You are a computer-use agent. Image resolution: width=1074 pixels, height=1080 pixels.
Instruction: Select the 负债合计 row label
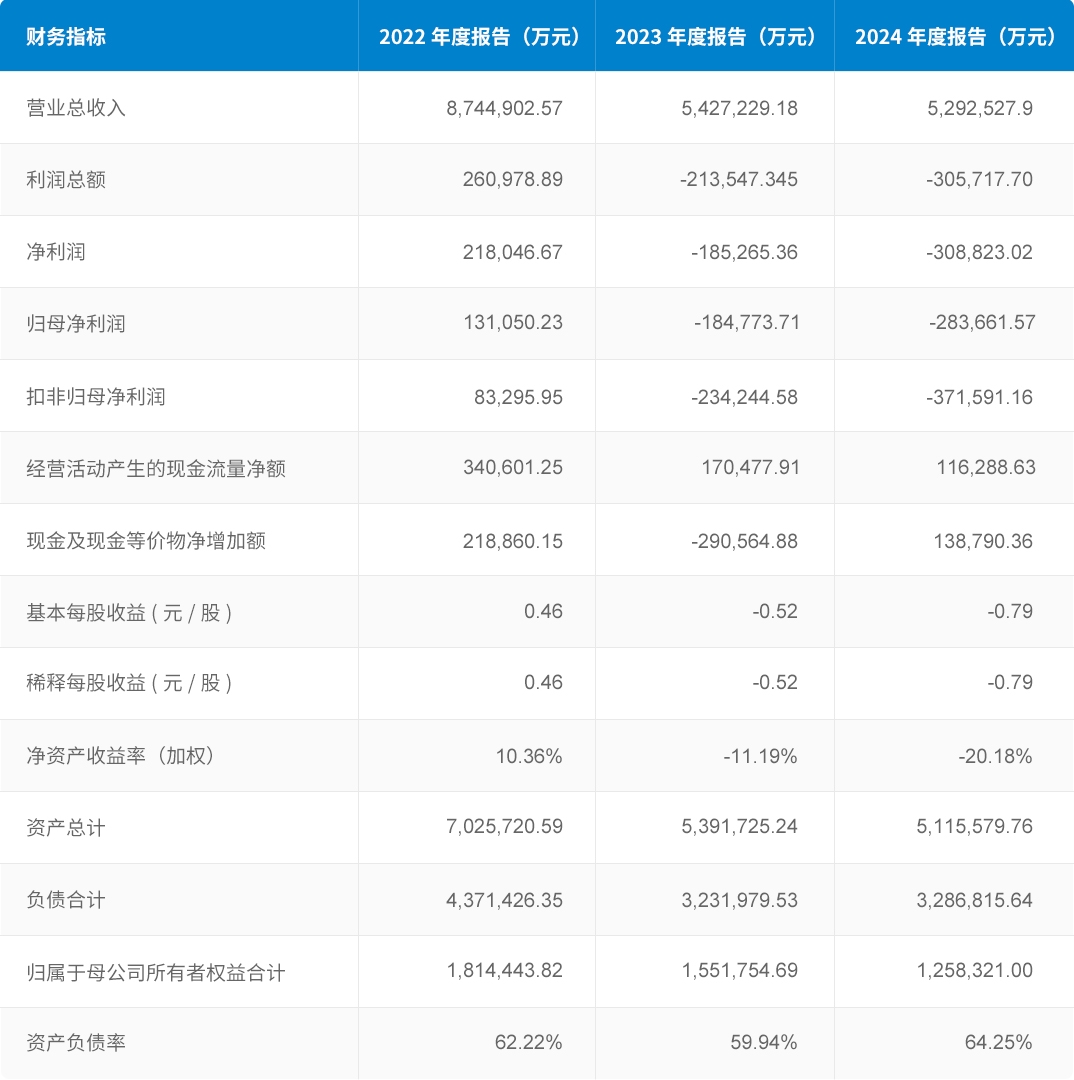click(62, 899)
